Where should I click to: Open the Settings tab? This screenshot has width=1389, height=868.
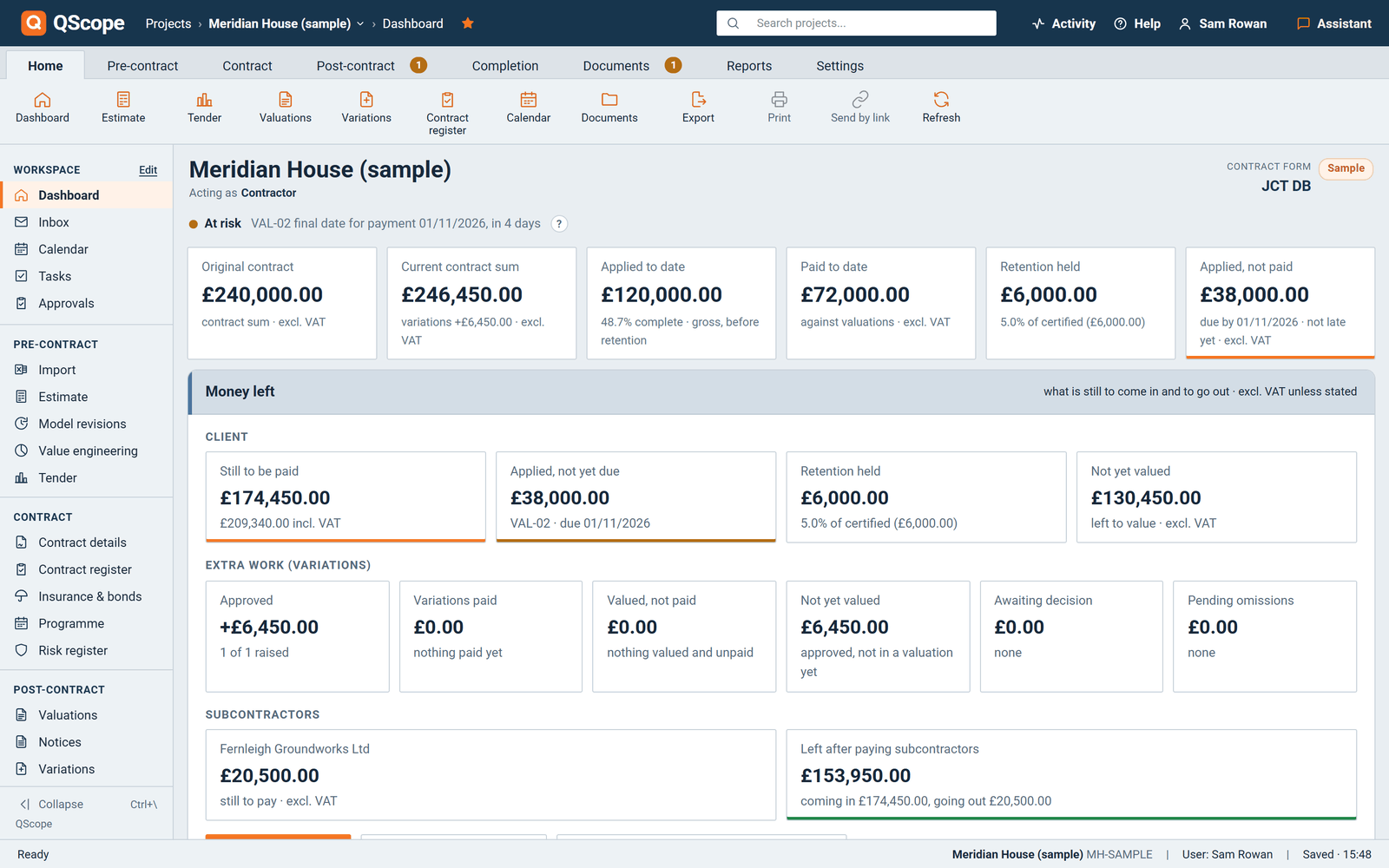[x=839, y=66]
